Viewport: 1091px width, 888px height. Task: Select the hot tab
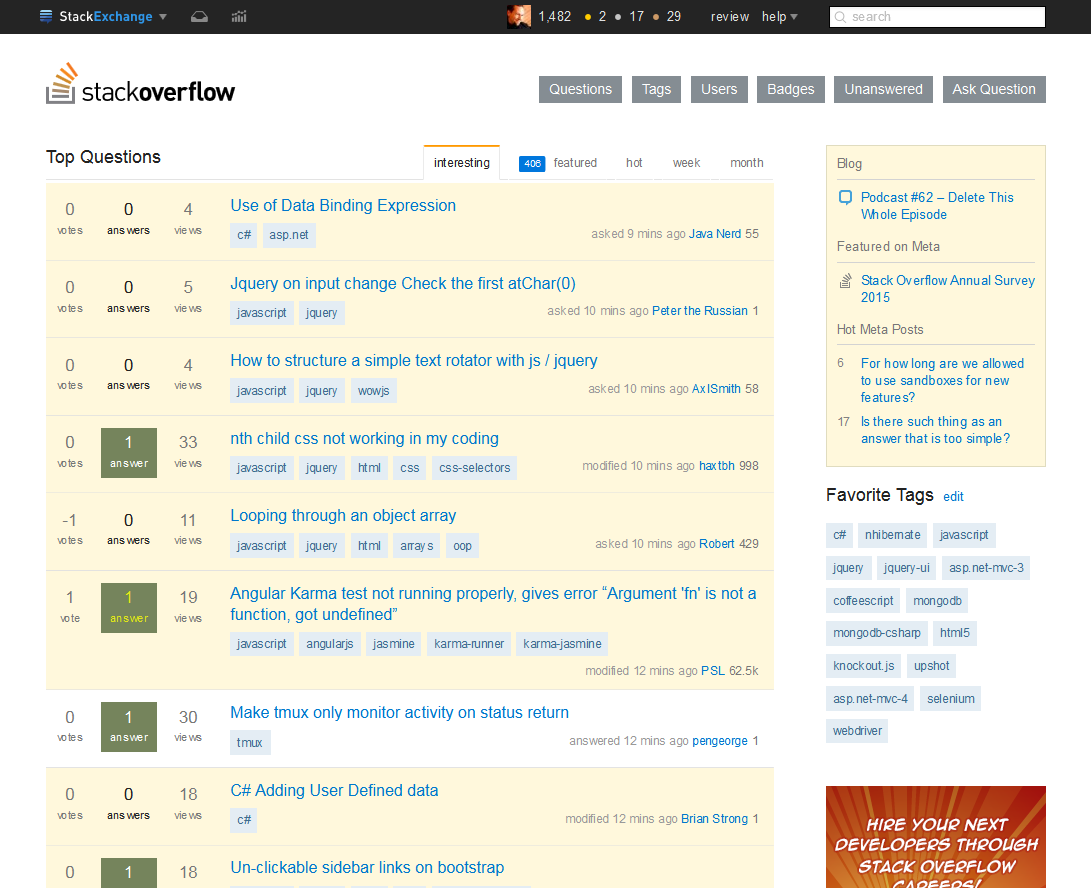[x=634, y=163]
